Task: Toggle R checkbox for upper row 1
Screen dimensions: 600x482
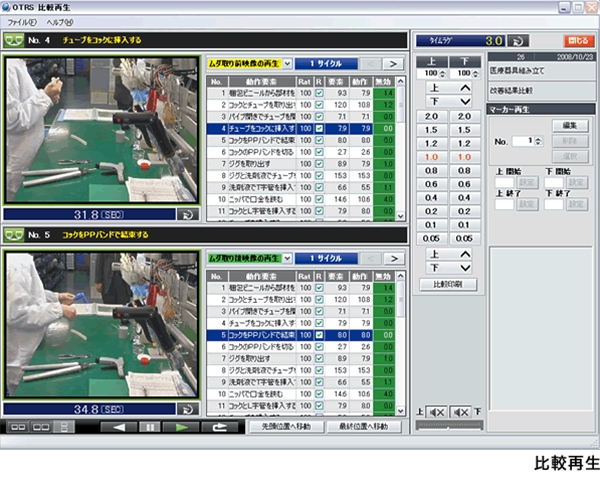Action: tap(319, 93)
